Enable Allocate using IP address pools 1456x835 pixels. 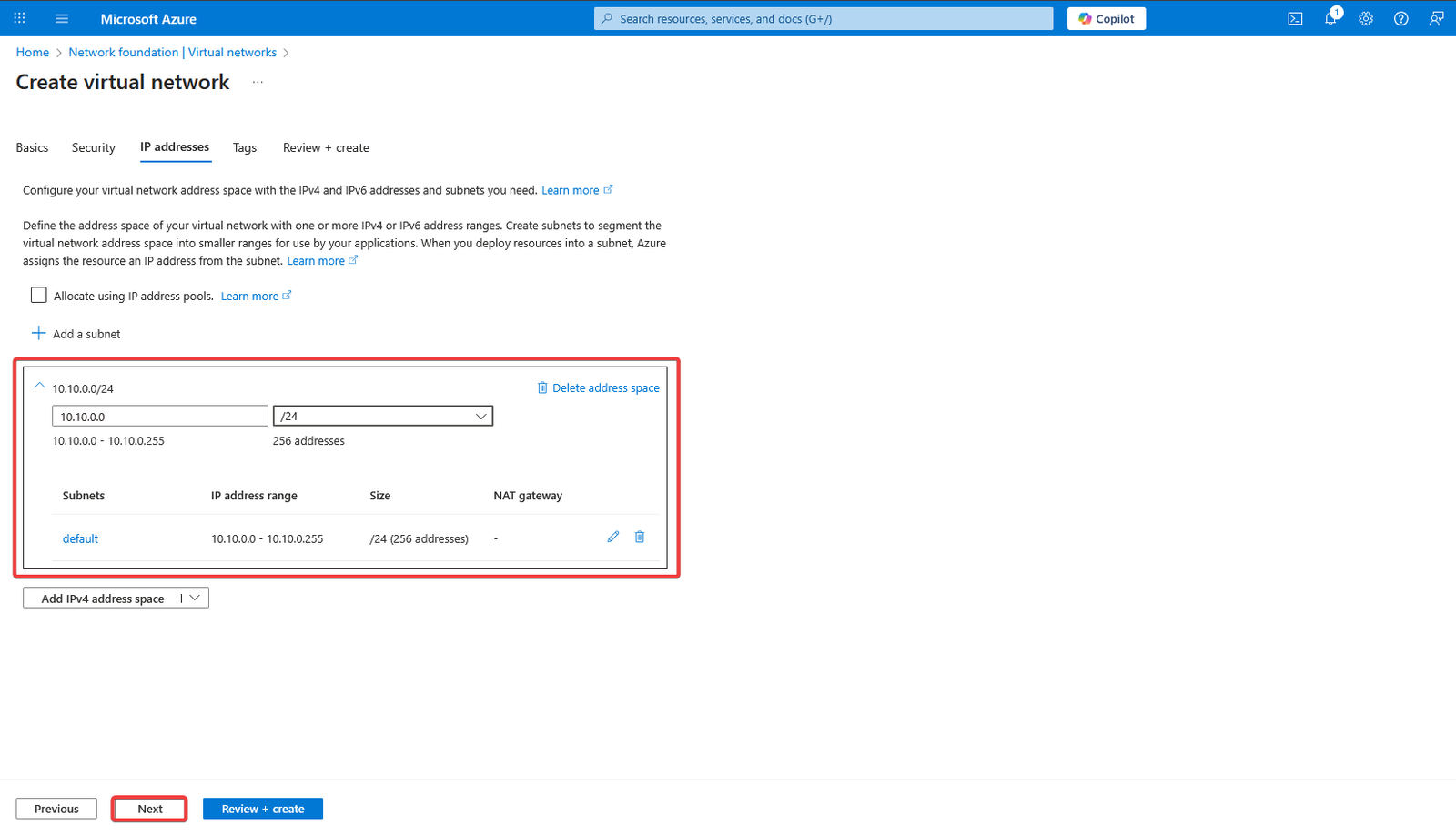pos(39,296)
